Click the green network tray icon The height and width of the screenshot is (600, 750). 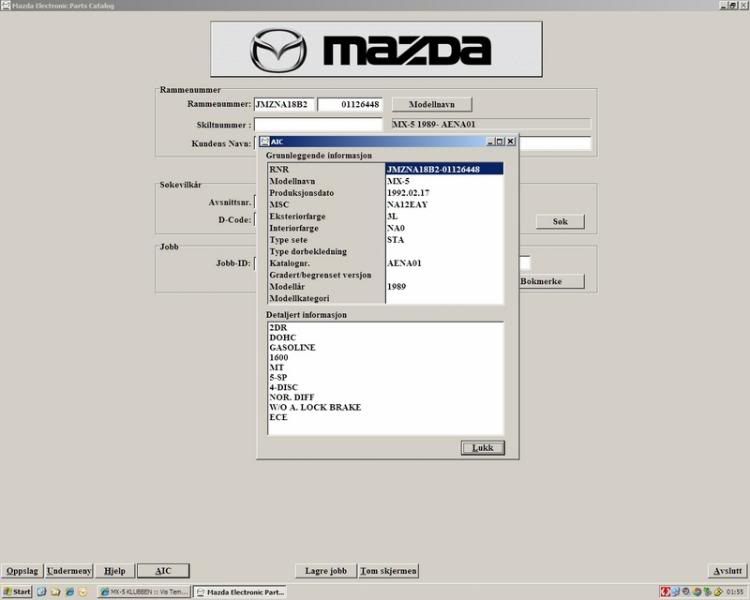click(707, 592)
